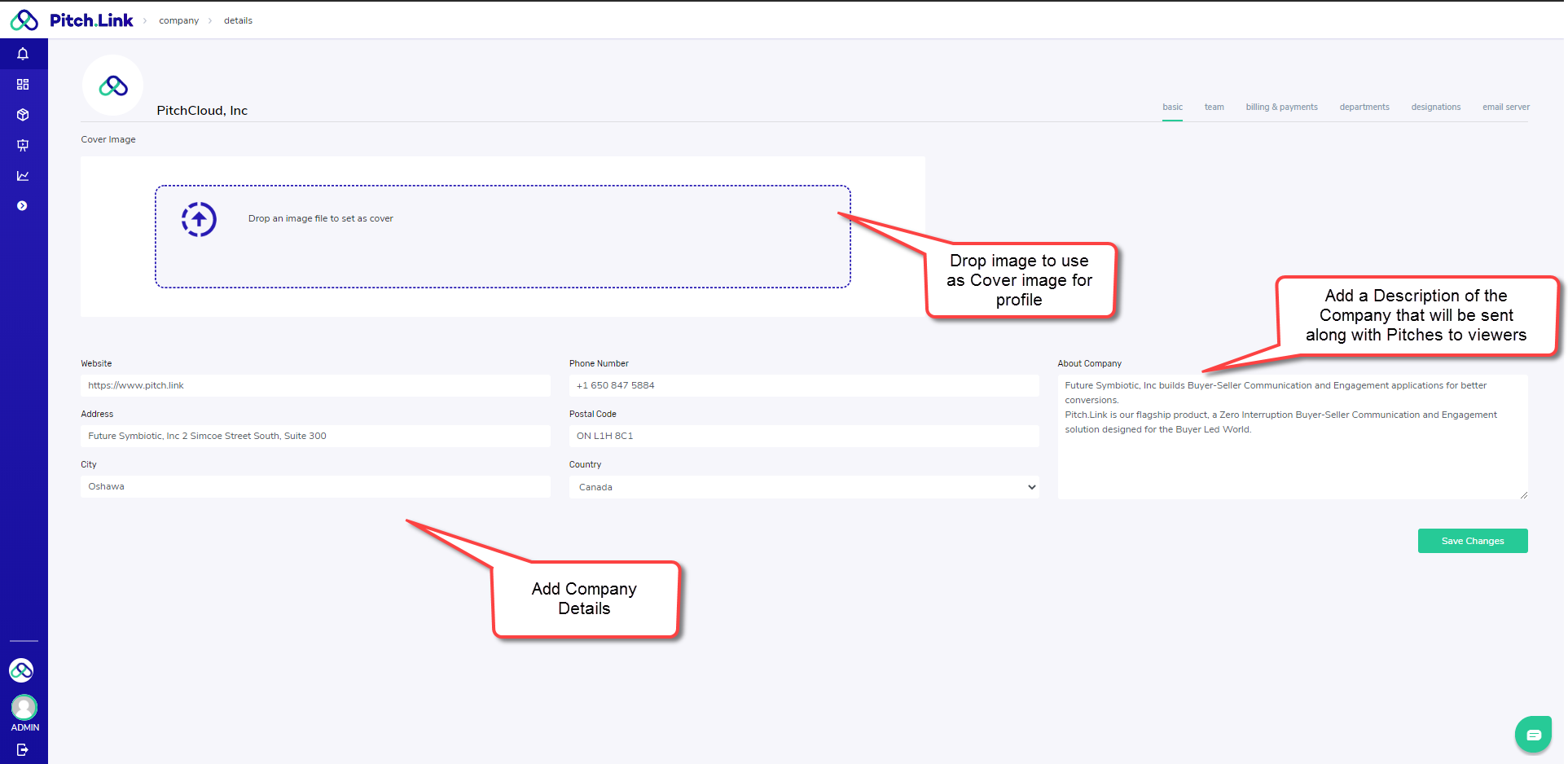Click the upload arrow icon in cover area
1568x764 pixels.
[x=199, y=219]
